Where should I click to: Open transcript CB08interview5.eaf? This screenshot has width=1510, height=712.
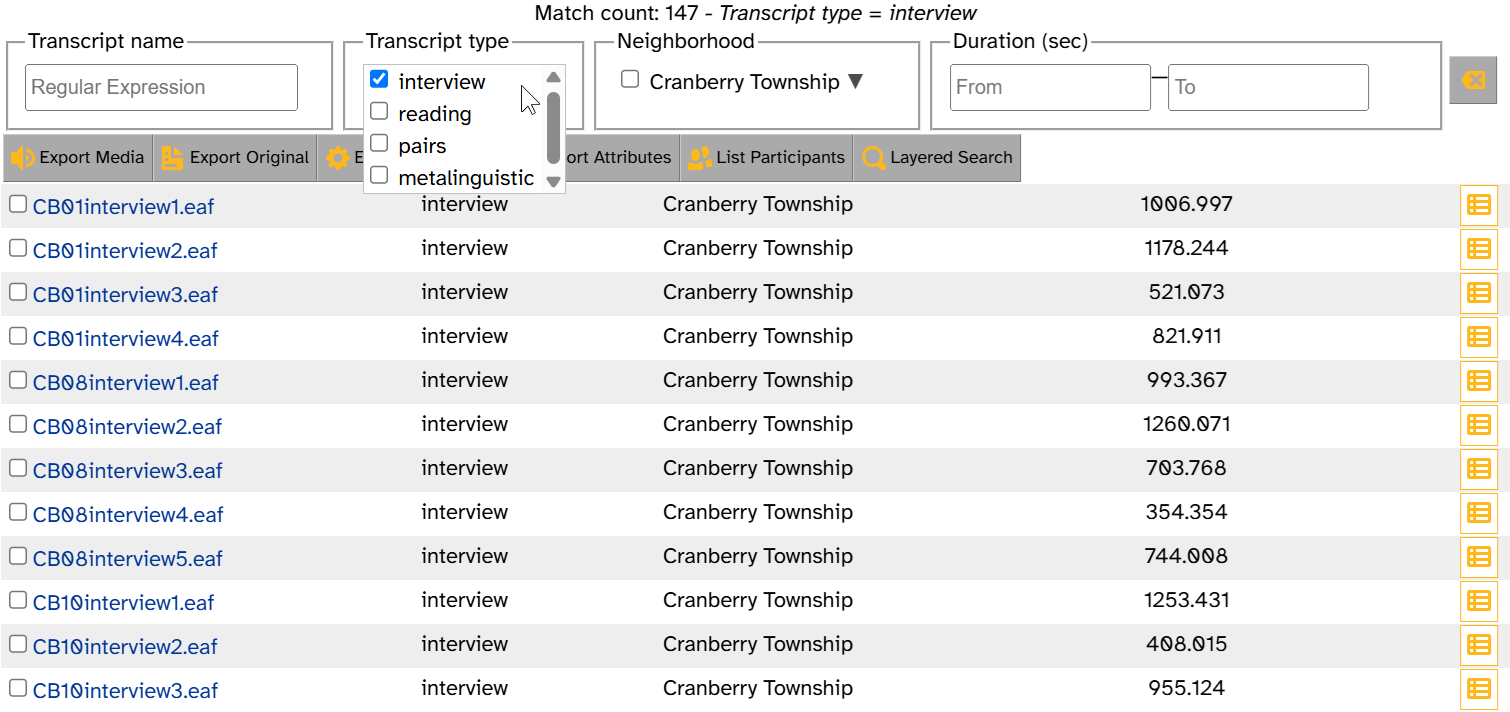pos(128,559)
